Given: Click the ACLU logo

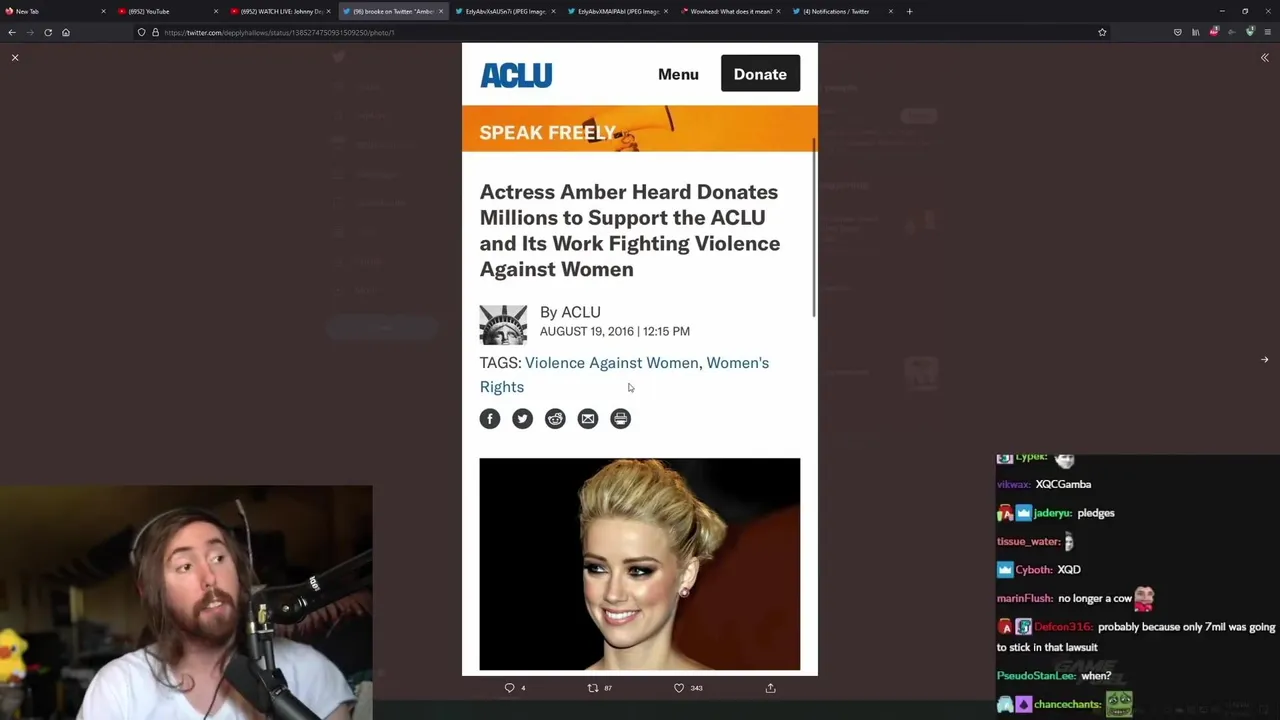Looking at the screenshot, I should coord(516,75).
